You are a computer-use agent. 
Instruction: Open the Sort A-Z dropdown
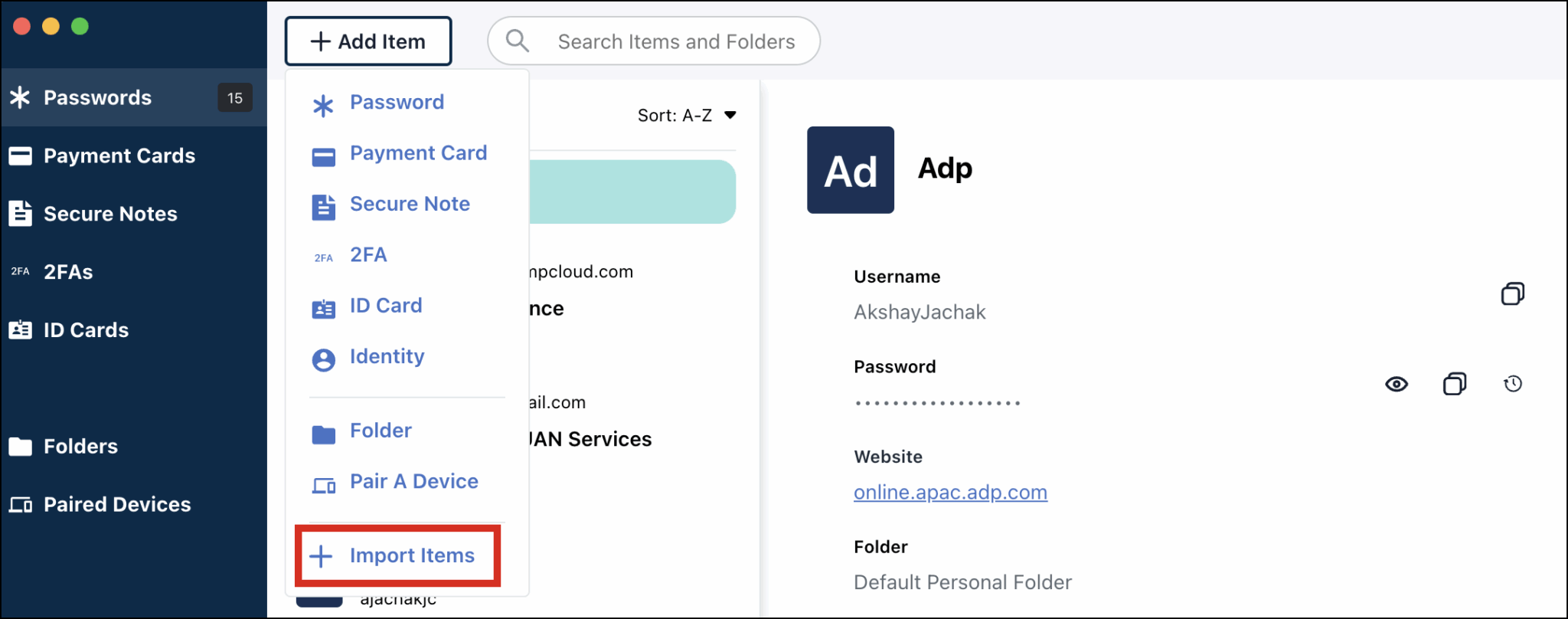[x=687, y=115]
